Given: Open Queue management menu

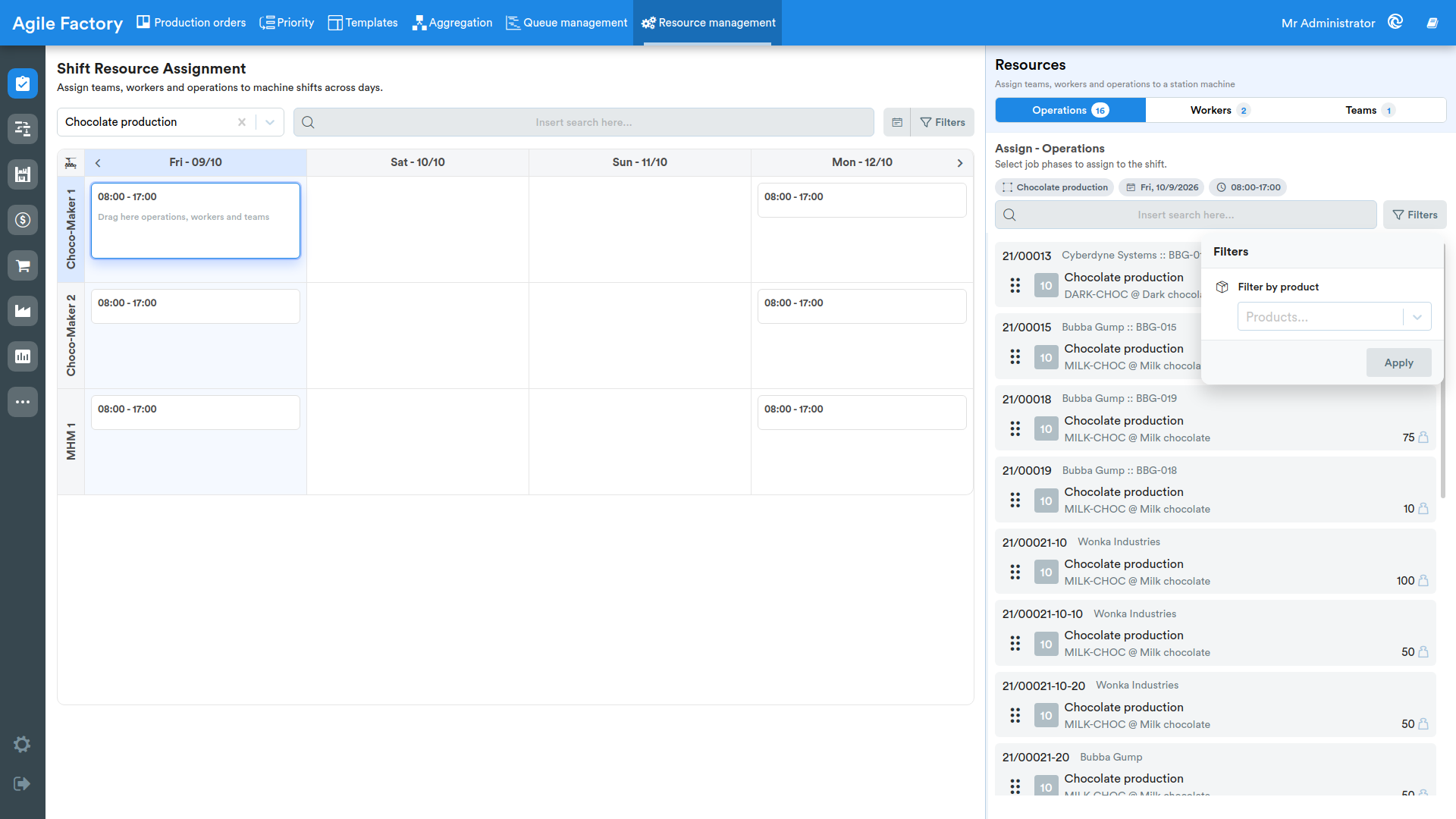Looking at the screenshot, I should [566, 23].
